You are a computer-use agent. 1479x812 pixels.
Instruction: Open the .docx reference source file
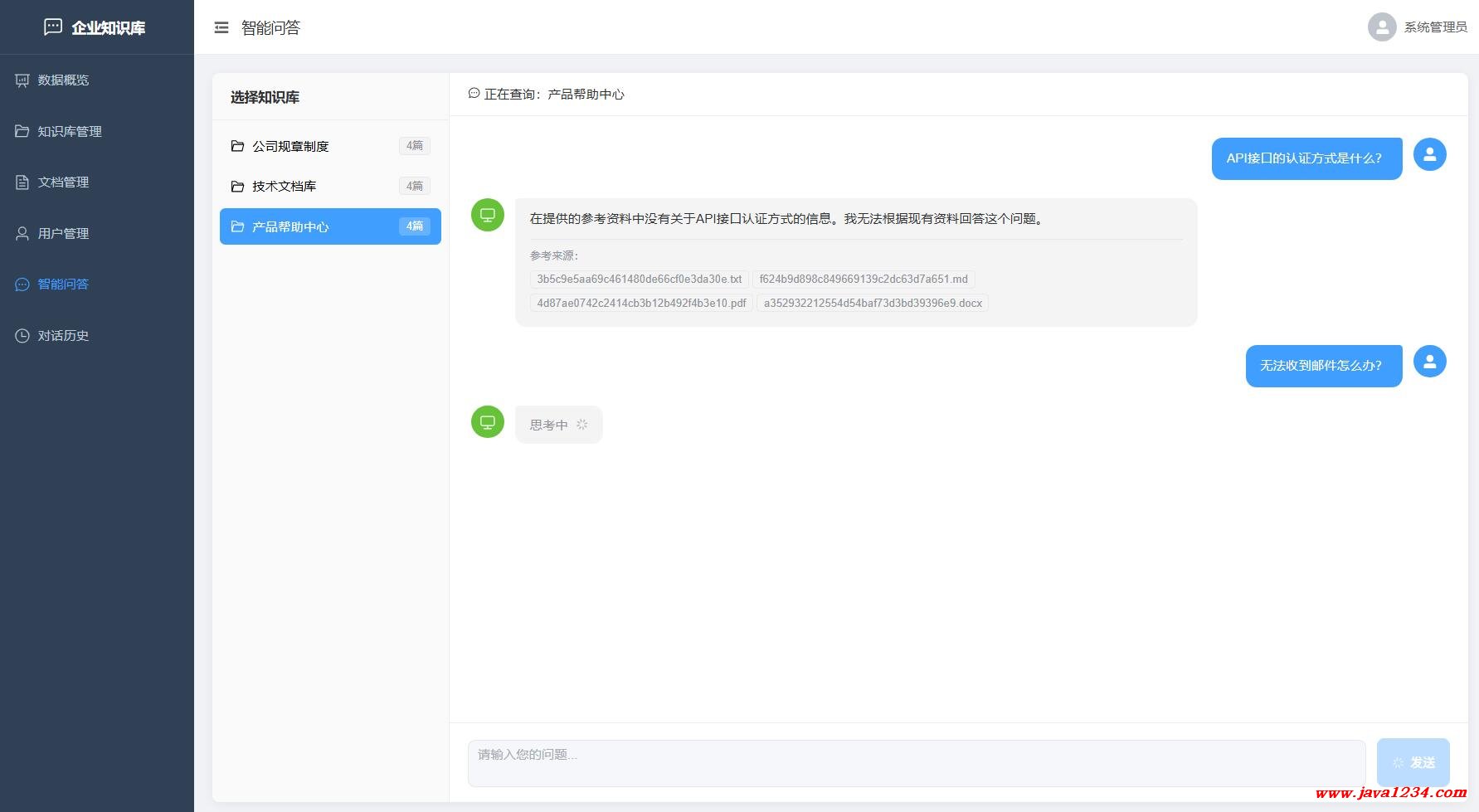click(x=873, y=304)
